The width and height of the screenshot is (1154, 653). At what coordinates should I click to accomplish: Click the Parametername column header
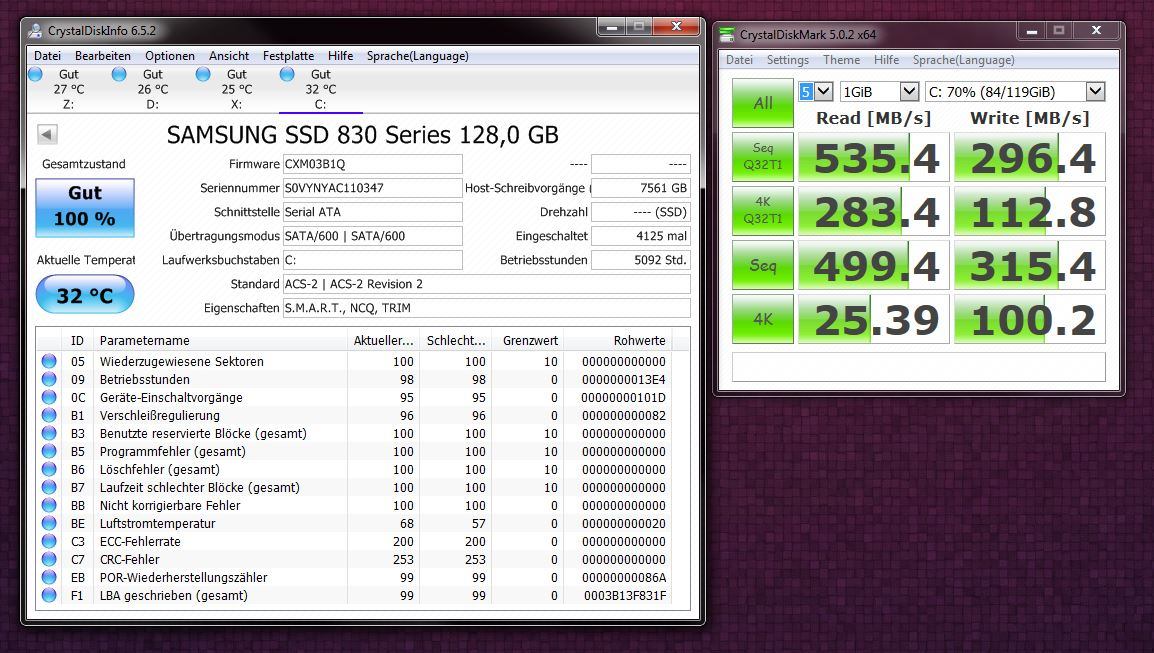point(220,341)
